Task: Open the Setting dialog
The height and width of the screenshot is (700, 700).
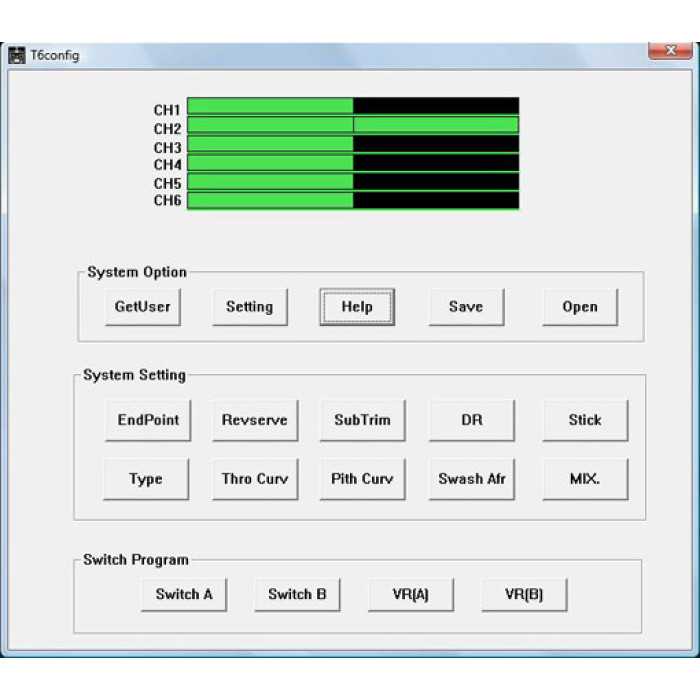Action: 249,307
